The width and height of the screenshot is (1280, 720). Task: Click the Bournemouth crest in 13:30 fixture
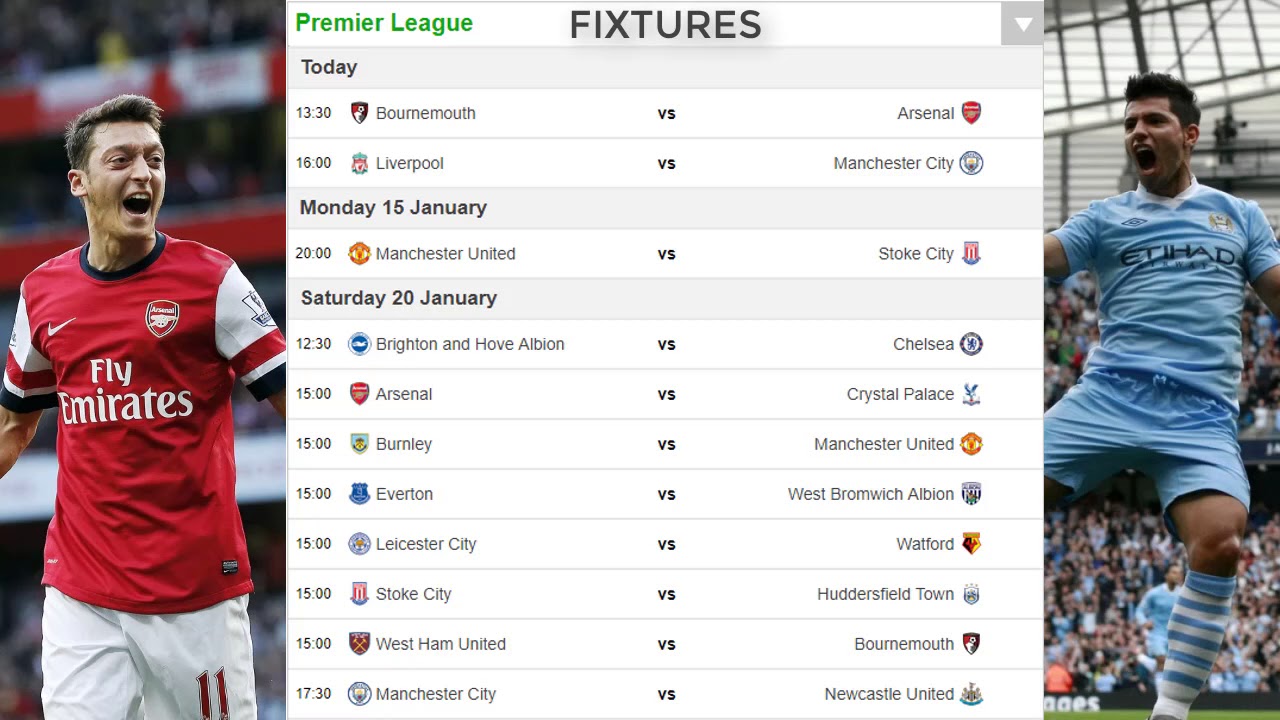click(360, 113)
